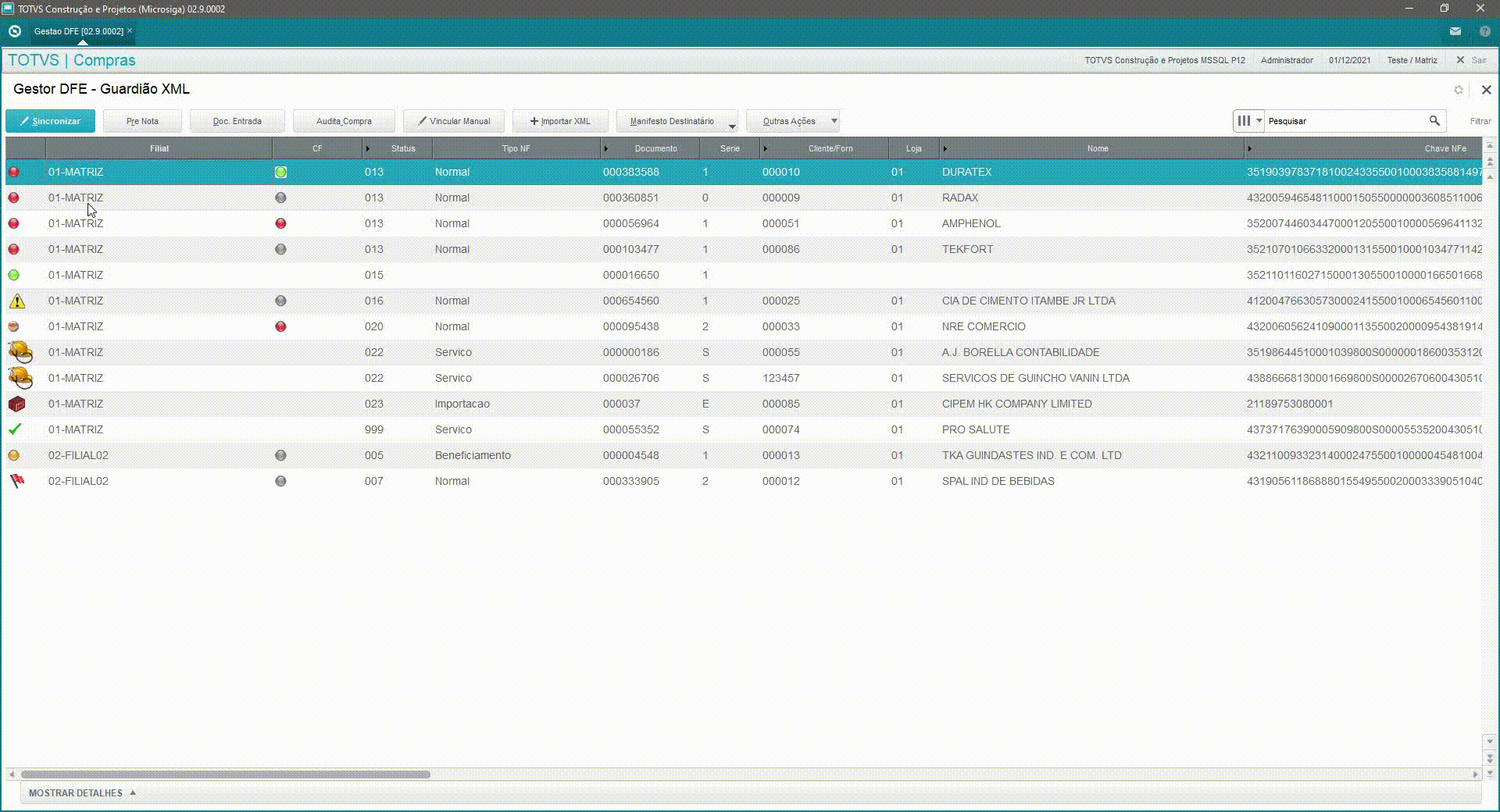This screenshot has height=812, width=1500.
Task: Click the red flag icon for SPAL IND DE BEBIDAS
Action: point(16,481)
